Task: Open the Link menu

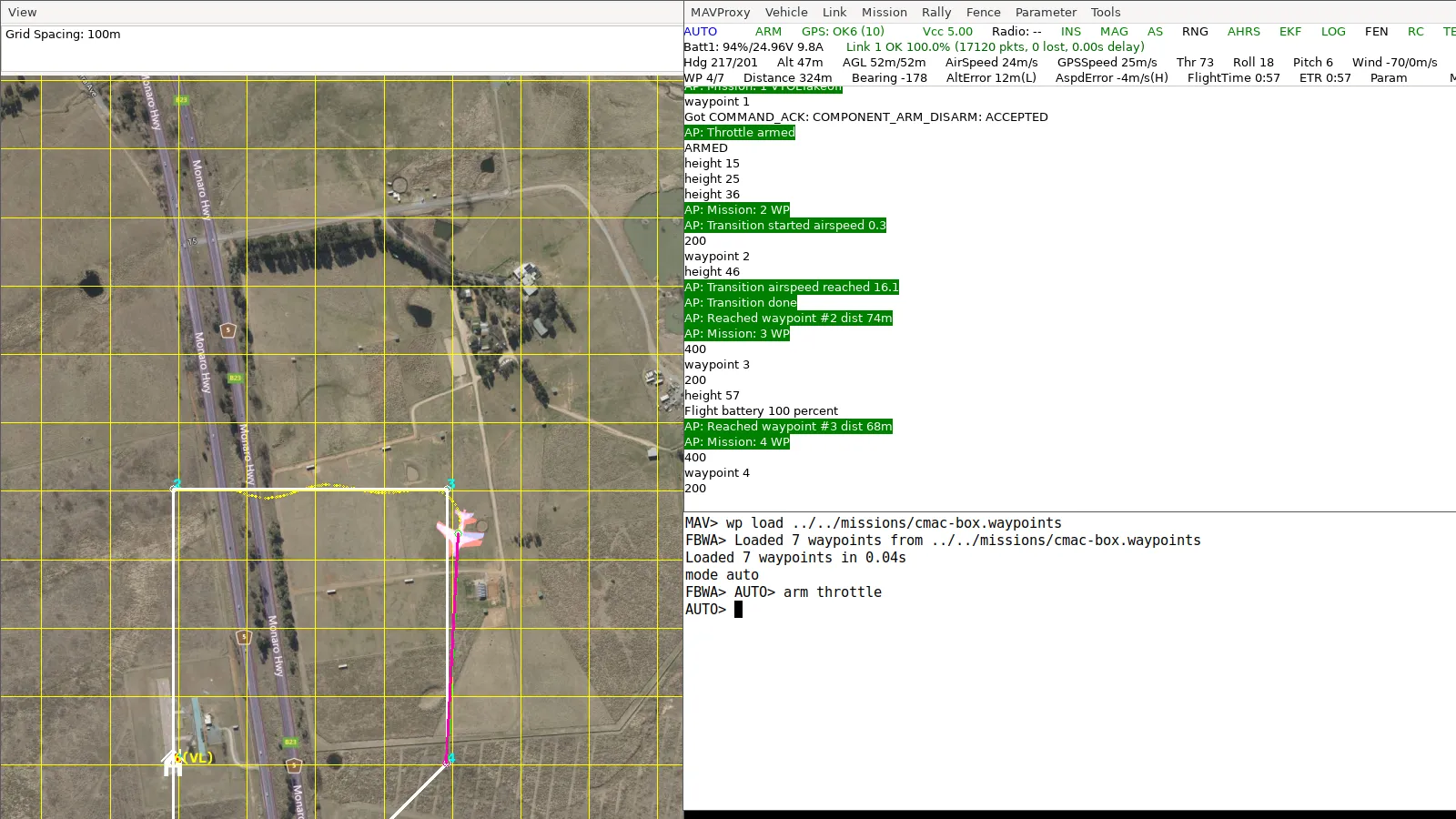Action: tap(834, 12)
